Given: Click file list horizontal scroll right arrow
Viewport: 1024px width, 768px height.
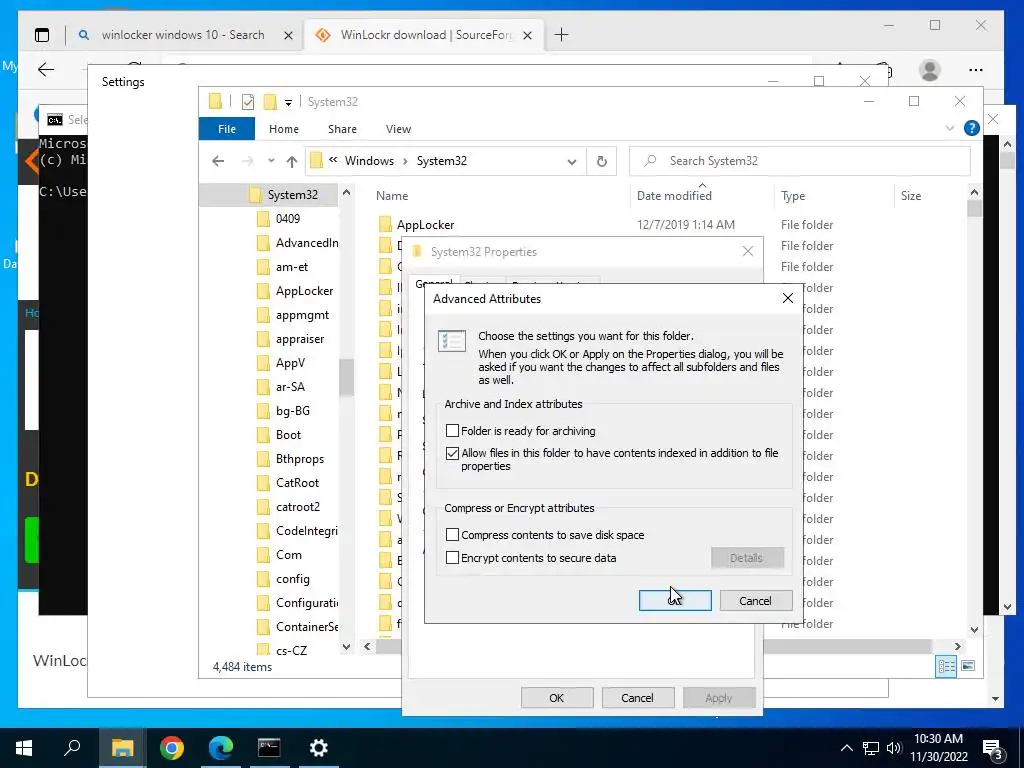Looking at the screenshot, I should coord(957,647).
